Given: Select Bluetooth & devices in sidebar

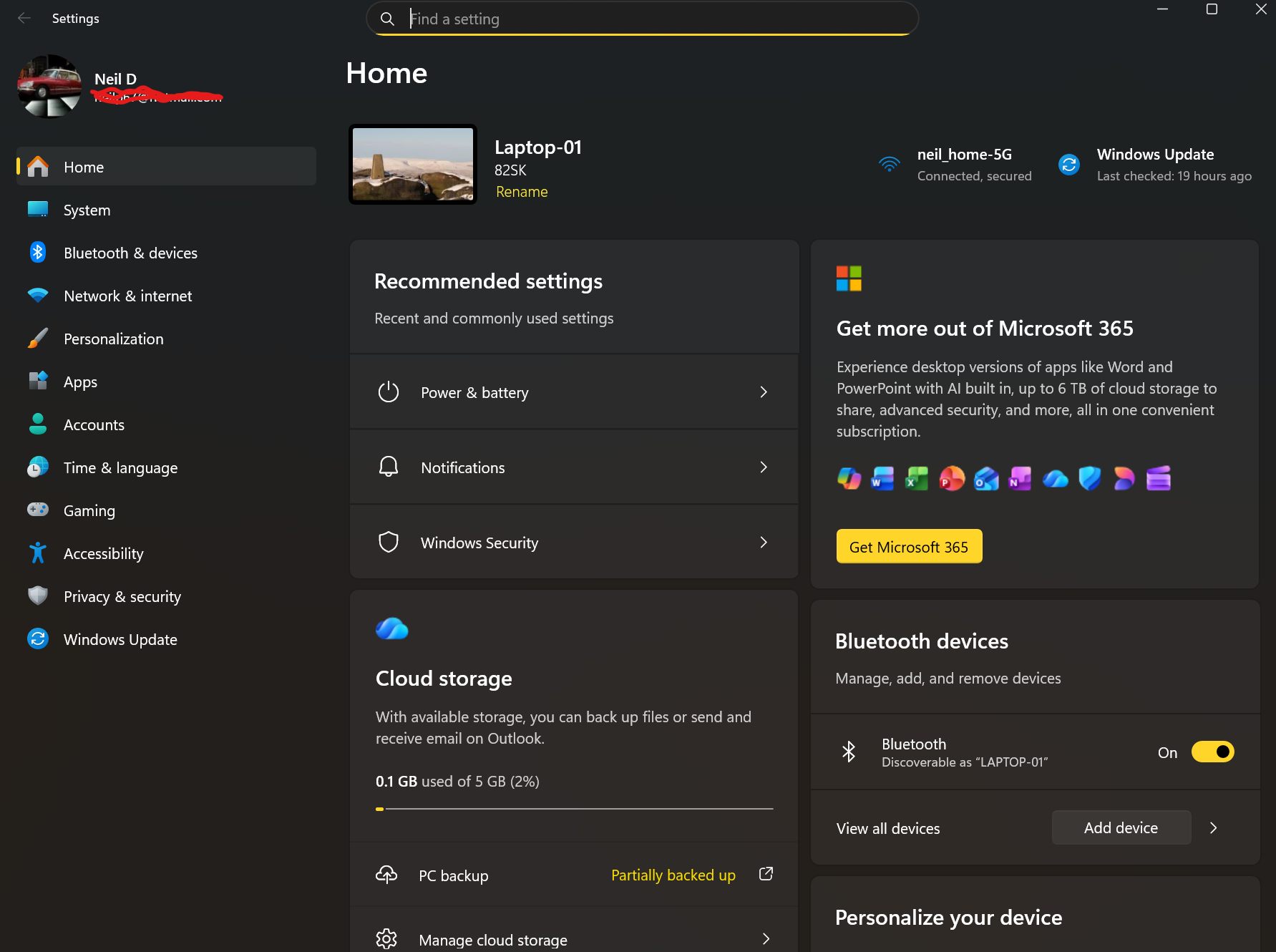Looking at the screenshot, I should tap(166, 253).
